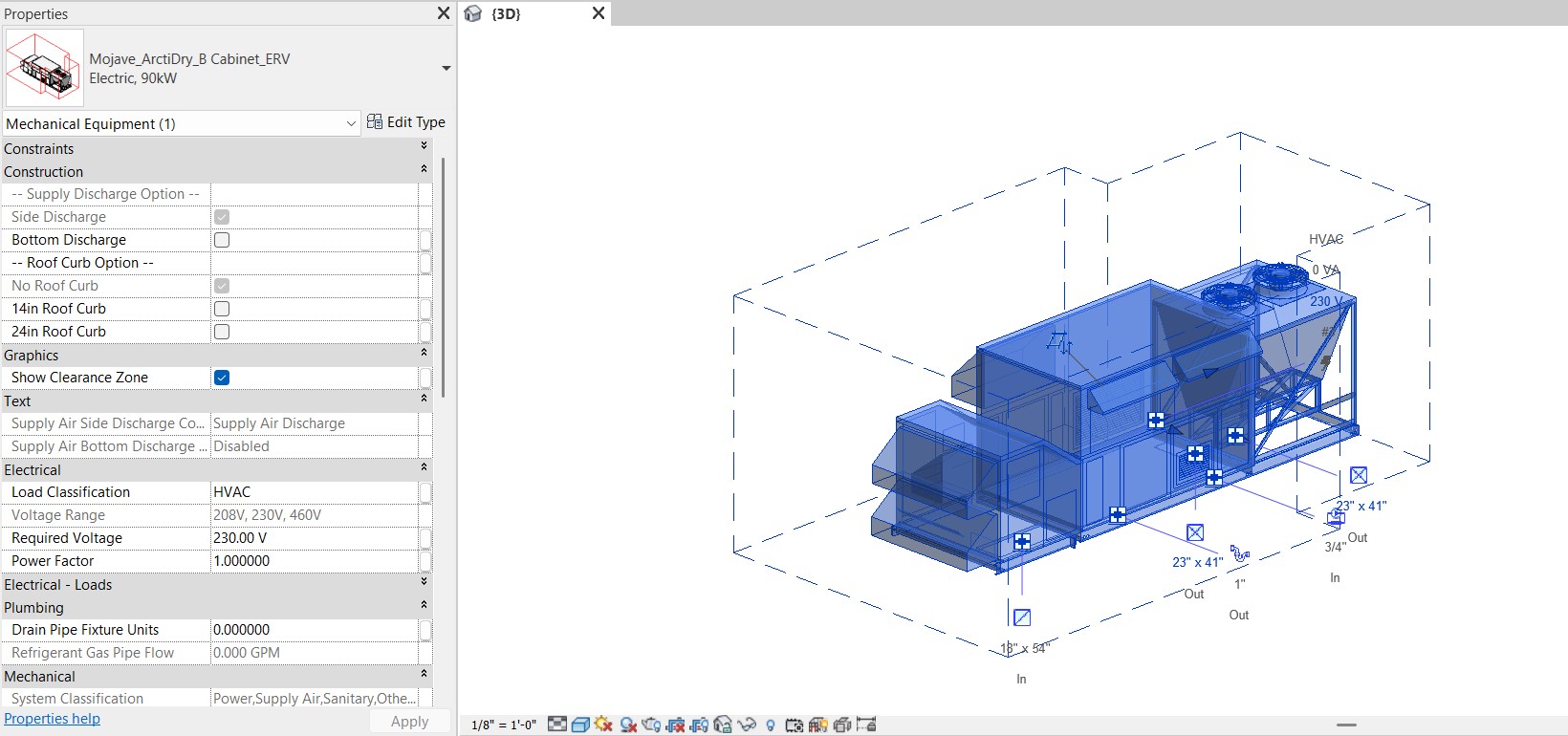Click the Refrigerant Gas Pipe Flow 0.000 GPM value
Screen dimensions: 1568x736
click(x=247, y=653)
